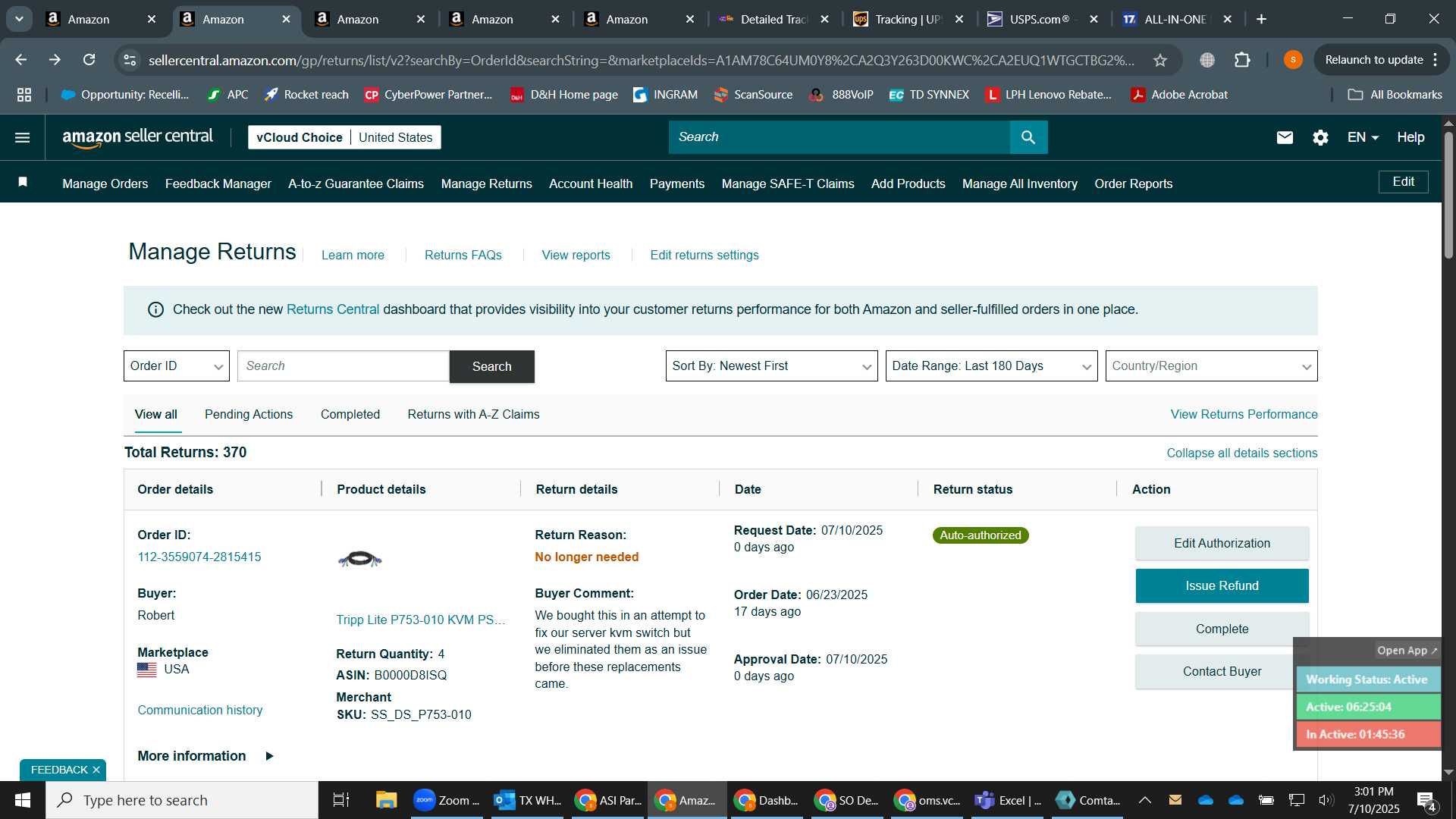
Task: Switch to the USPS.com browser tab
Action: pos(1043,19)
